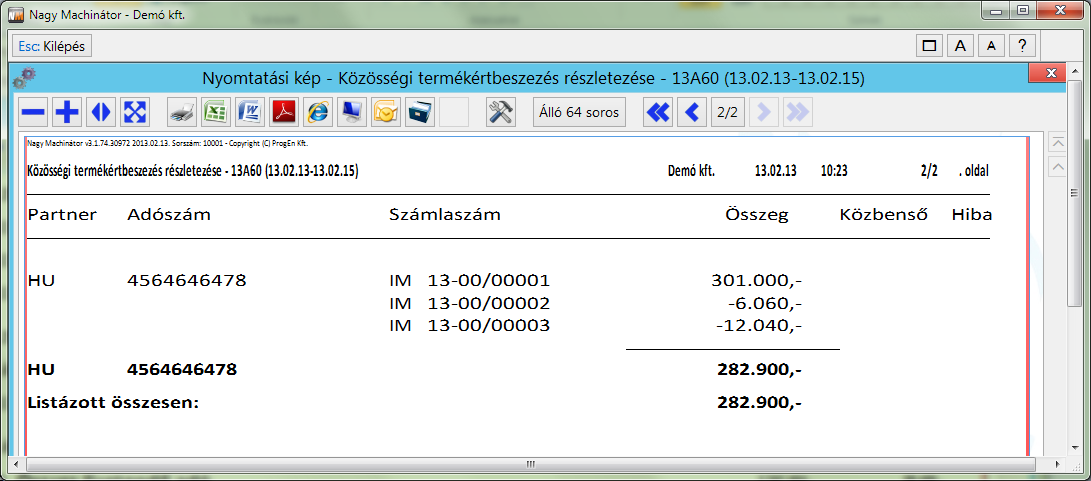Click the Összeg column header
The width and height of the screenshot is (1091, 481).
click(757, 215)
